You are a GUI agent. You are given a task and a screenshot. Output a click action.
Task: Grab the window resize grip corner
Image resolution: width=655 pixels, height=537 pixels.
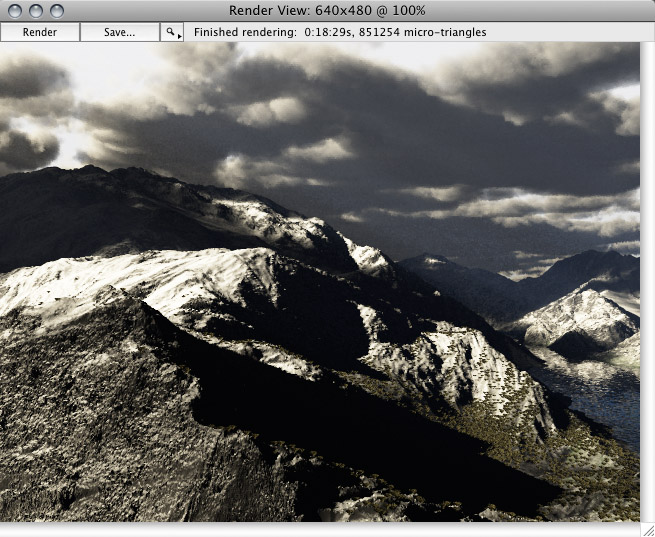(647, 529)
